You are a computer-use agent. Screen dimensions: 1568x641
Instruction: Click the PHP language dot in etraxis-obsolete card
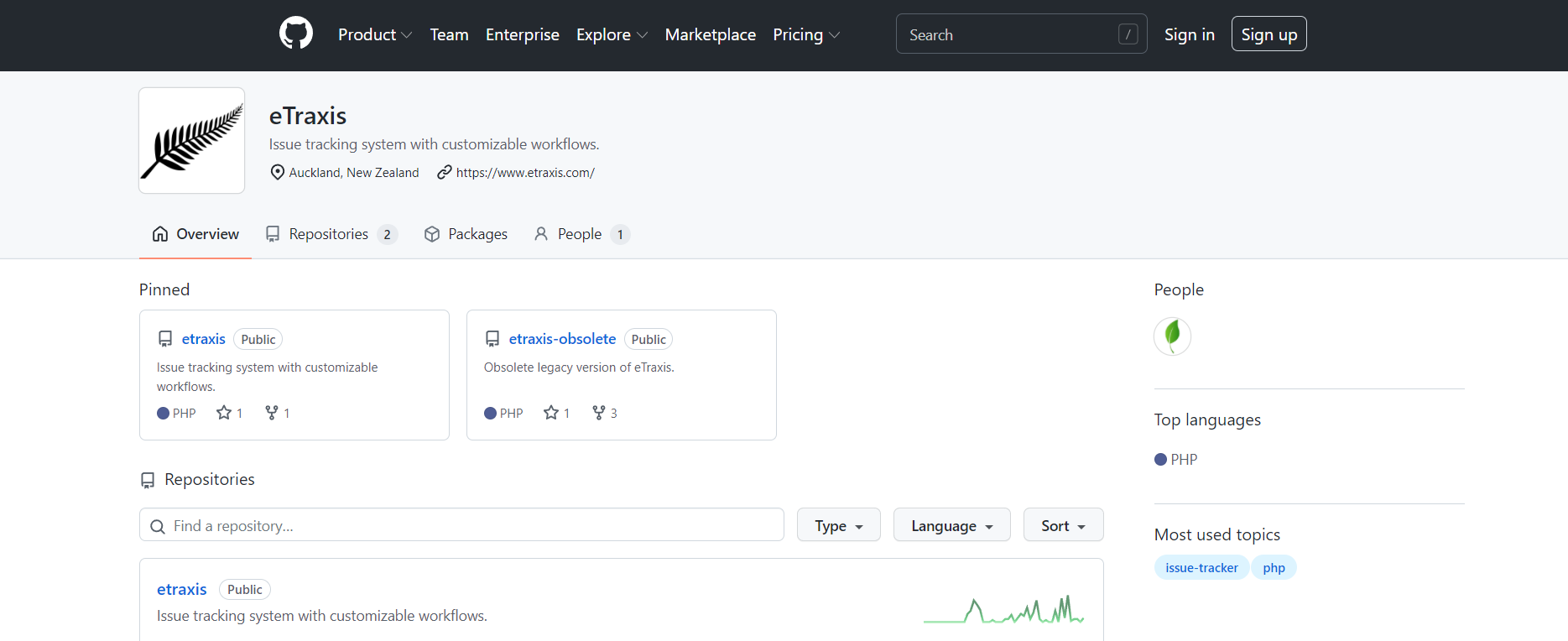coord(490,413)
